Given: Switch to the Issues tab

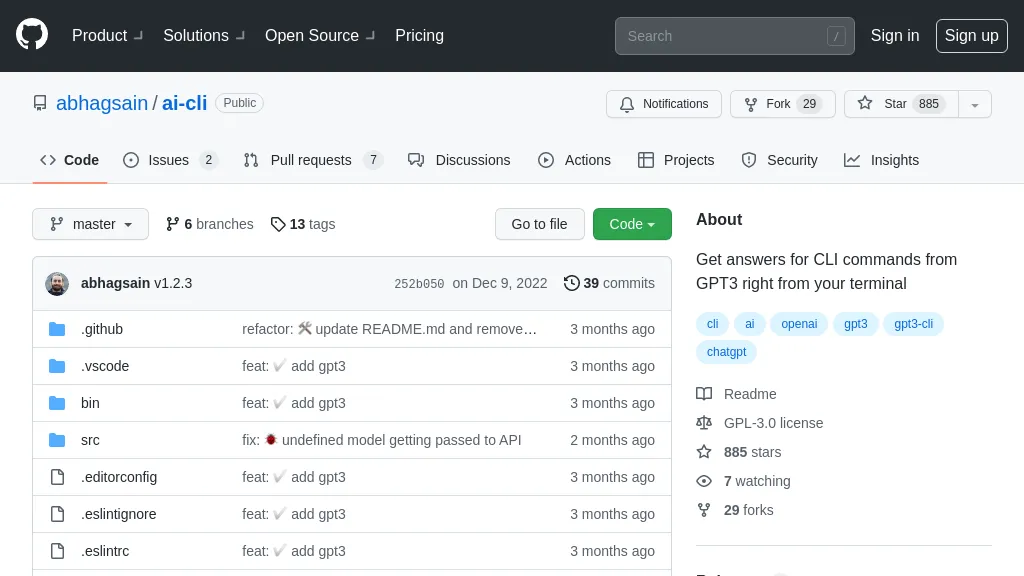Looking at the screenshot, I should 168,160.
